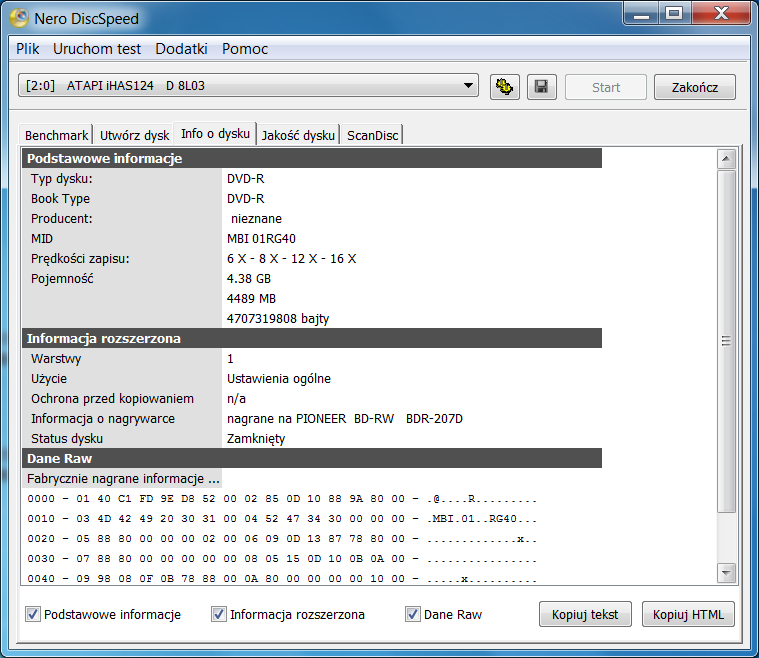
Task: Click the Podstawowe informacje section header
Action: [x=312, y=158]
